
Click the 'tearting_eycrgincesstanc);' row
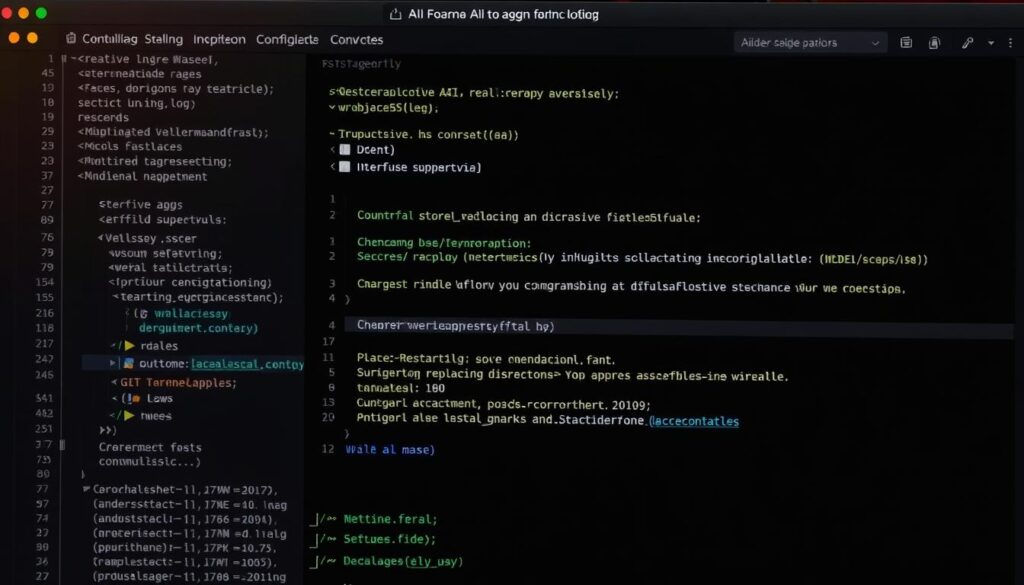pos(199,297)
